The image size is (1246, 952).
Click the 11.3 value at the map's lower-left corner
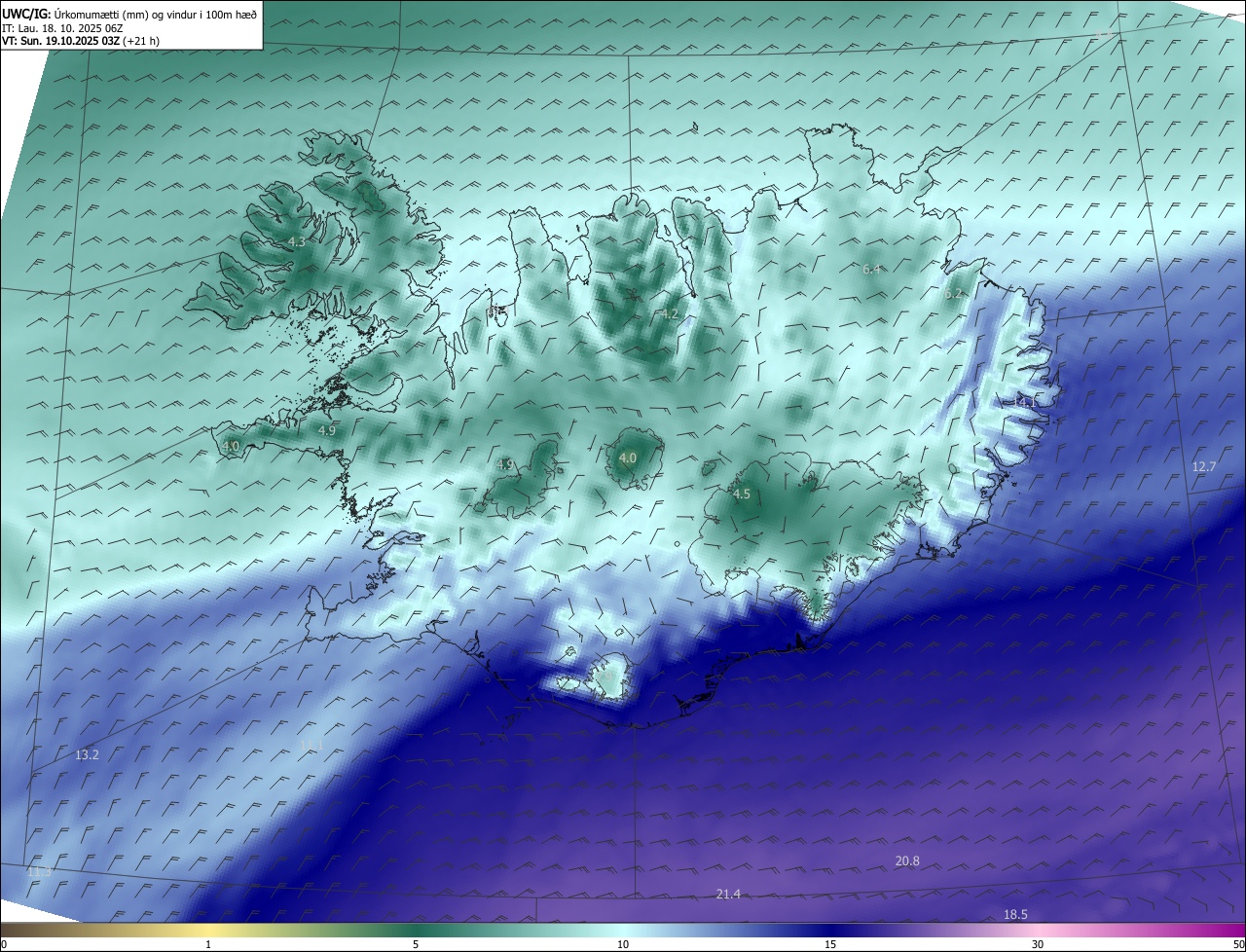click(x=39, y=871)
